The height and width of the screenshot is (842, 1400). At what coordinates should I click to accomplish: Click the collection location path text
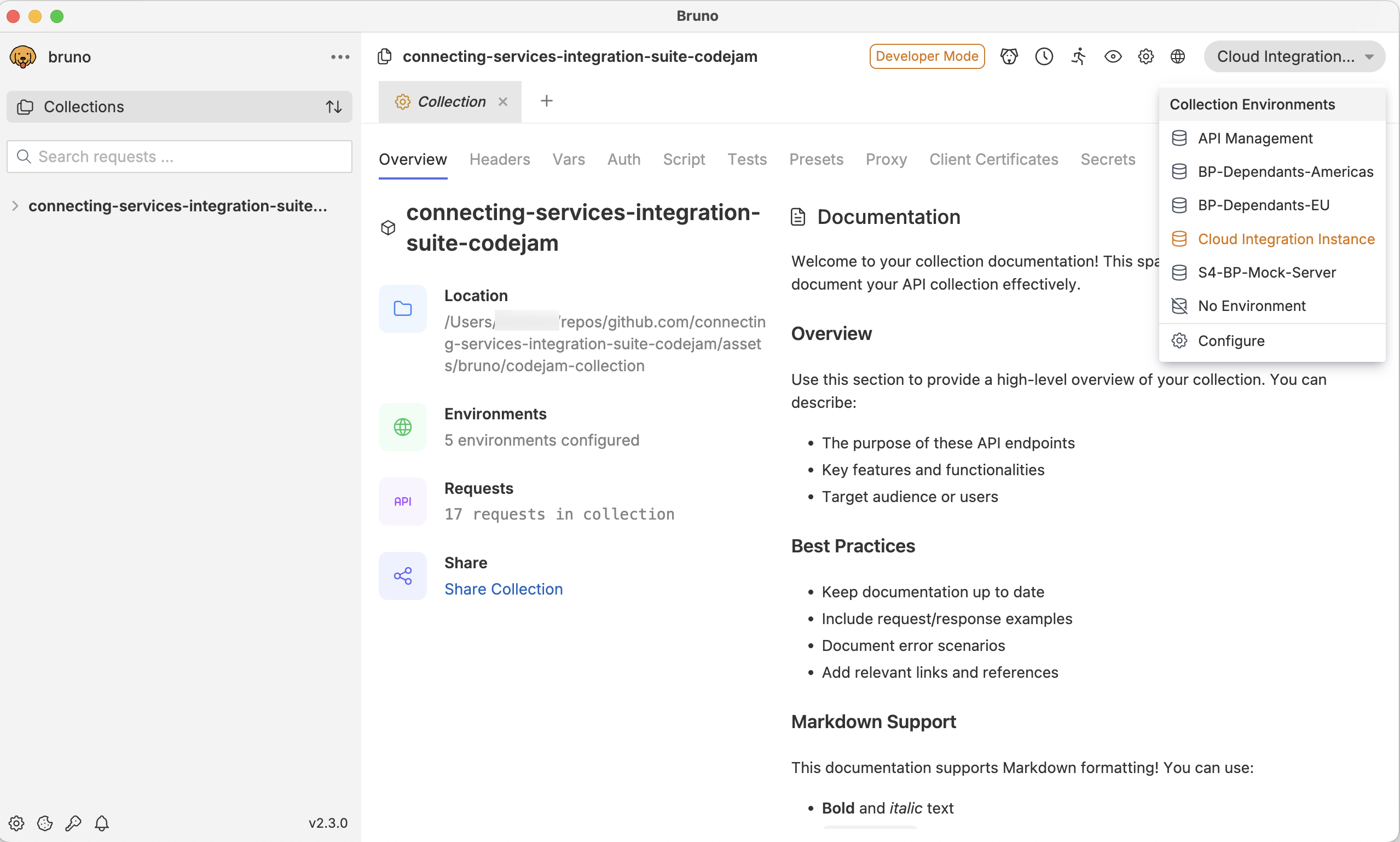605,344
